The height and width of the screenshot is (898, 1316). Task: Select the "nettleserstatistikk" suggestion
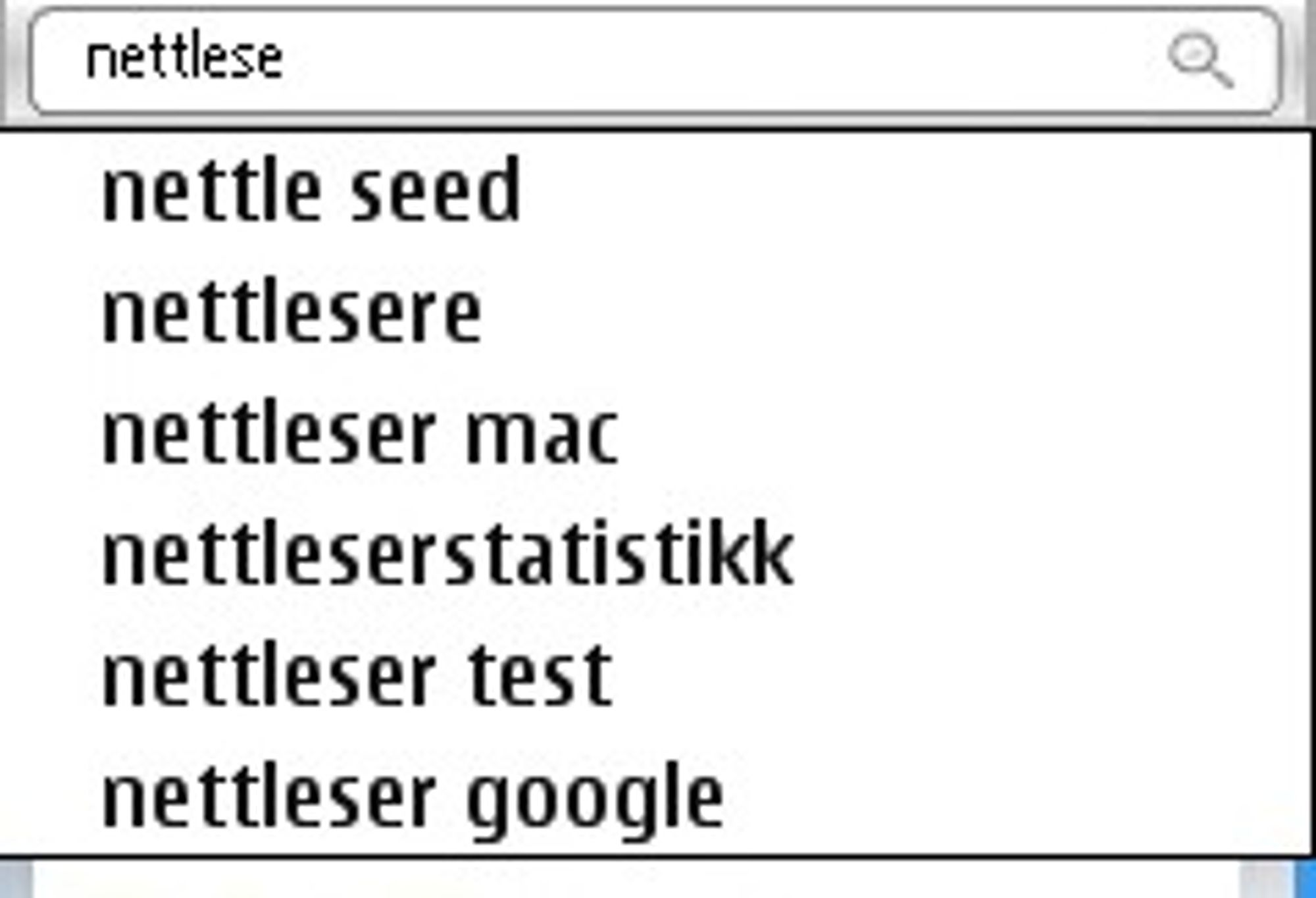655,555
